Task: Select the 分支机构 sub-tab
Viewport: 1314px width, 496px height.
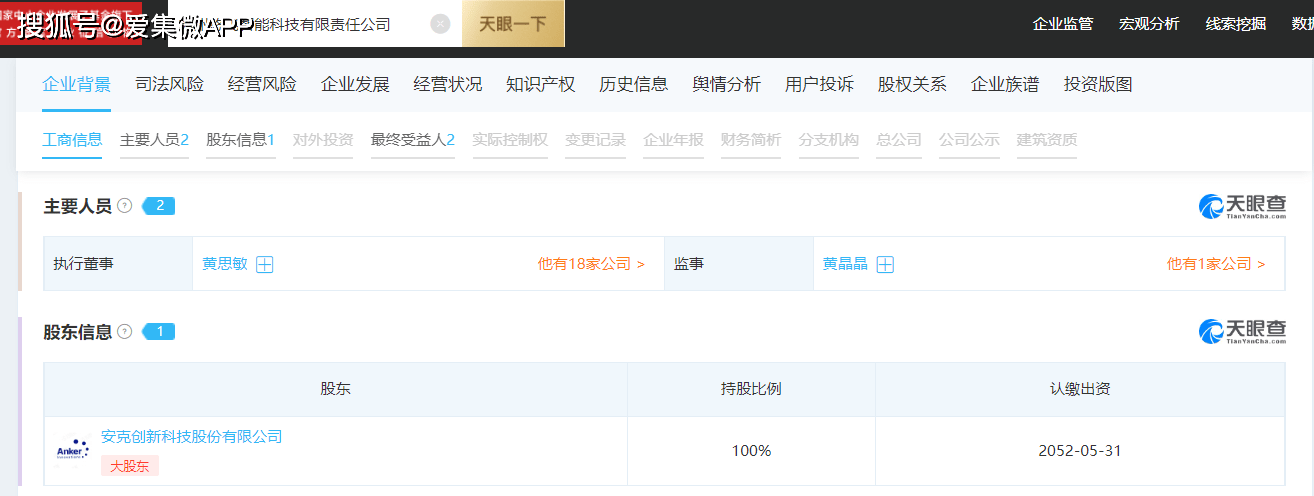Action: pyautogui.click(x=829, y=140)
